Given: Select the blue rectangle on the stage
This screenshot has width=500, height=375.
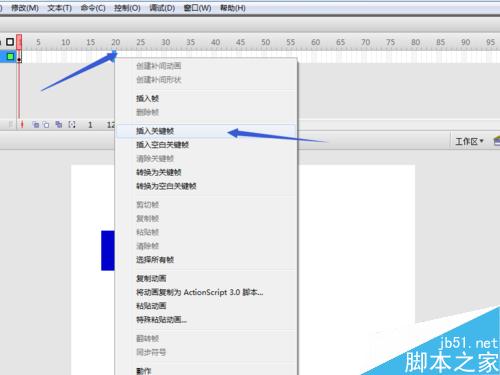Looking at the screenshot, I should pyautogui.click(x=108, y=250).
